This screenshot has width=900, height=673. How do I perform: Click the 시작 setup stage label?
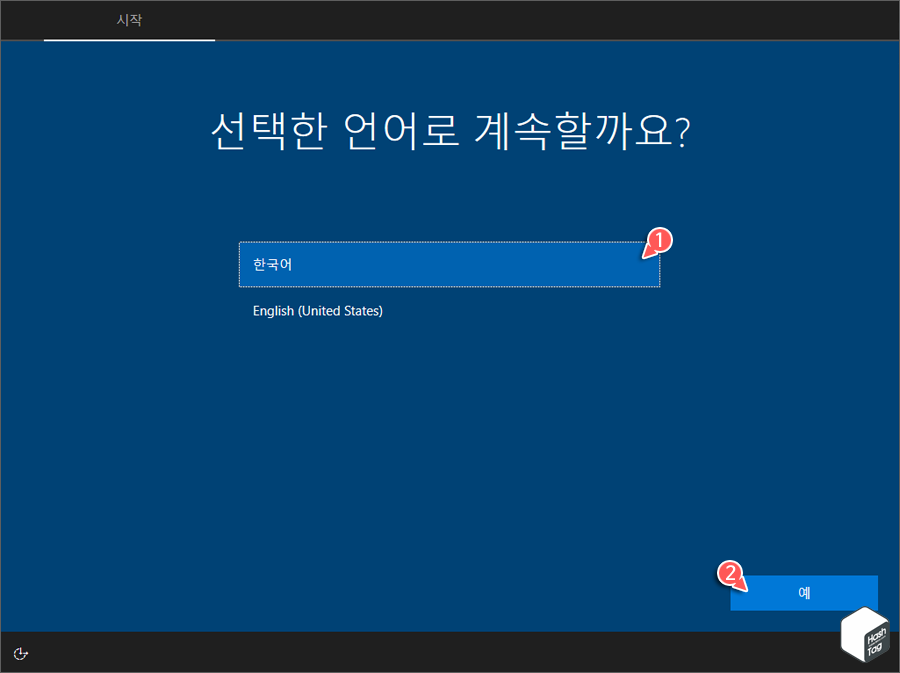tap(129, 20)
